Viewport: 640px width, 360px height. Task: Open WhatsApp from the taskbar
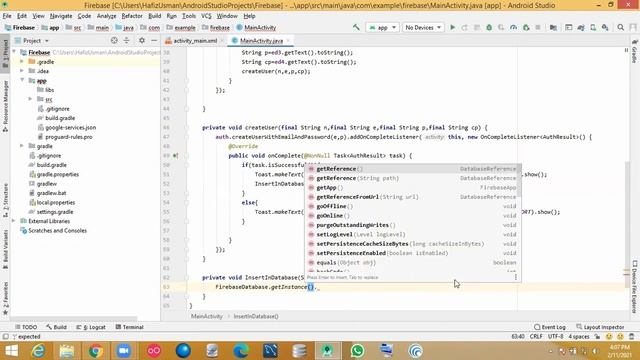[357, 351]
